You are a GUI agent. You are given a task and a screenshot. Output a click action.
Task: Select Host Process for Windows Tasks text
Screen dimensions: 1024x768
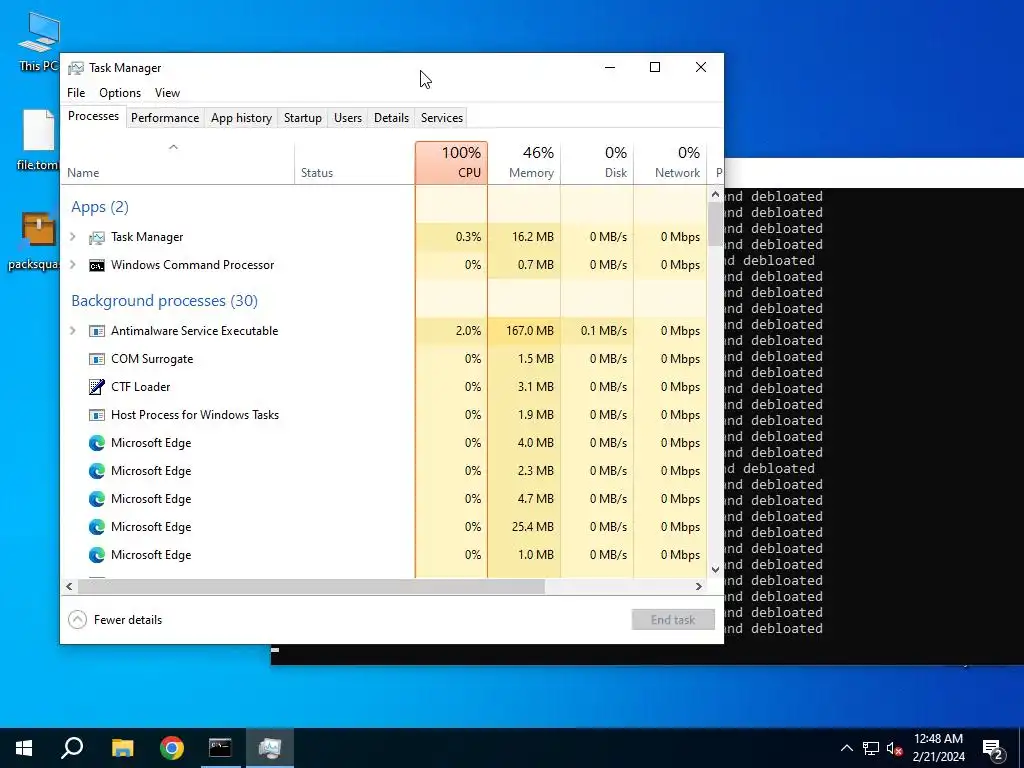click(x=195, y=415)
